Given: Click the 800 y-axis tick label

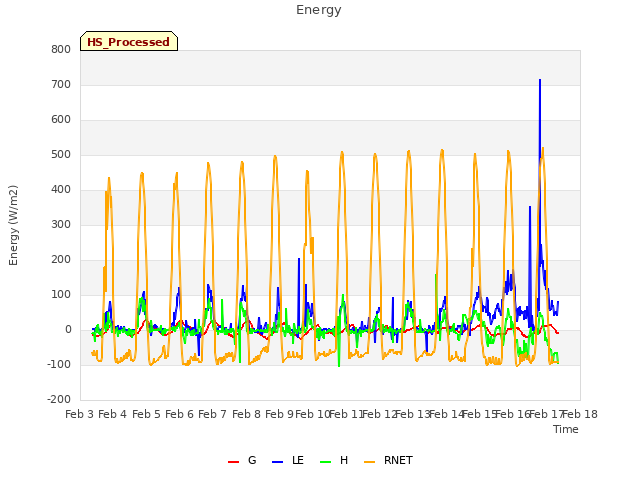Looking at the screenshot, I should coord(61,49).
